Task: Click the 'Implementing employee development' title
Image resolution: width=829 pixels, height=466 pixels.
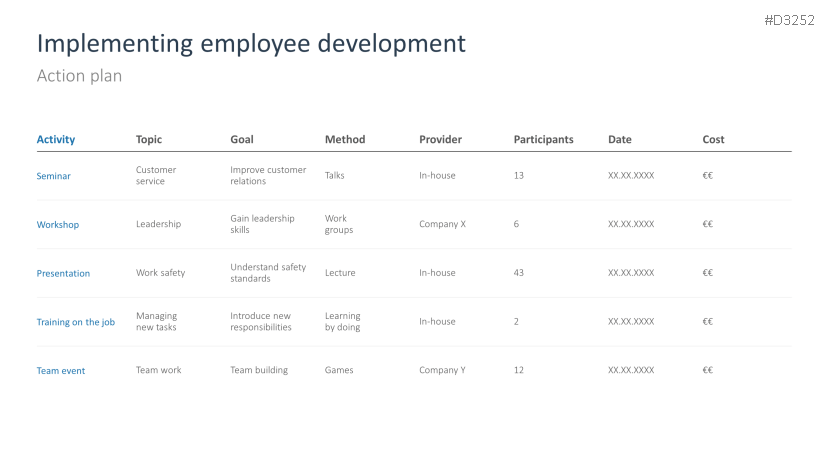Action: tap(251, 44)
